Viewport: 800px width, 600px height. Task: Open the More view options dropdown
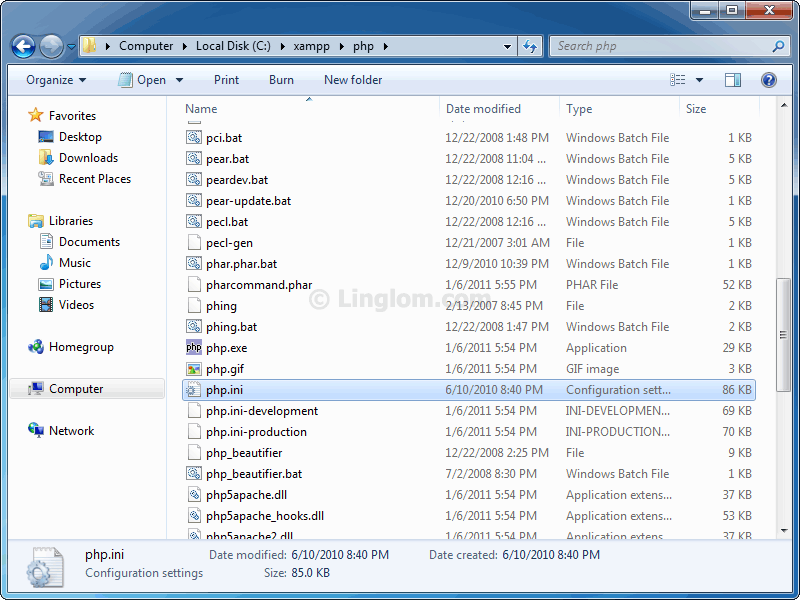[x=699, y=80]
